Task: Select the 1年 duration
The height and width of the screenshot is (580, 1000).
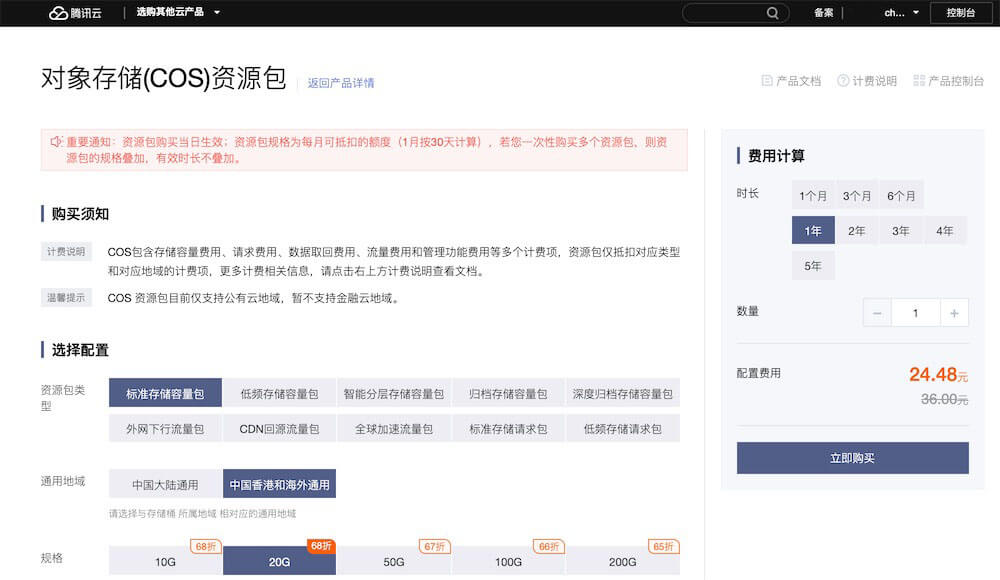Action: coord(813,230)
